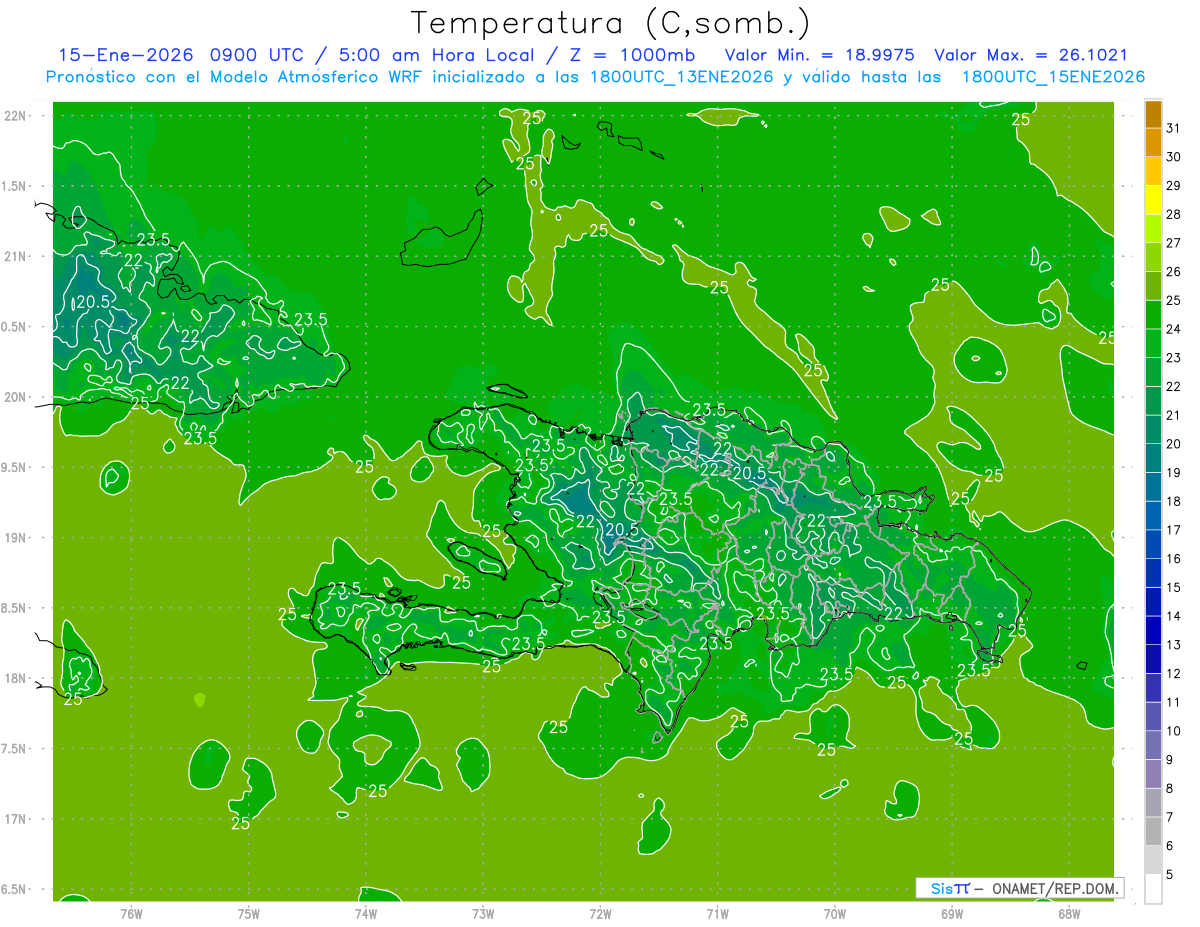
Task: Click color scale label '8'
Action: click(1170, 788)
